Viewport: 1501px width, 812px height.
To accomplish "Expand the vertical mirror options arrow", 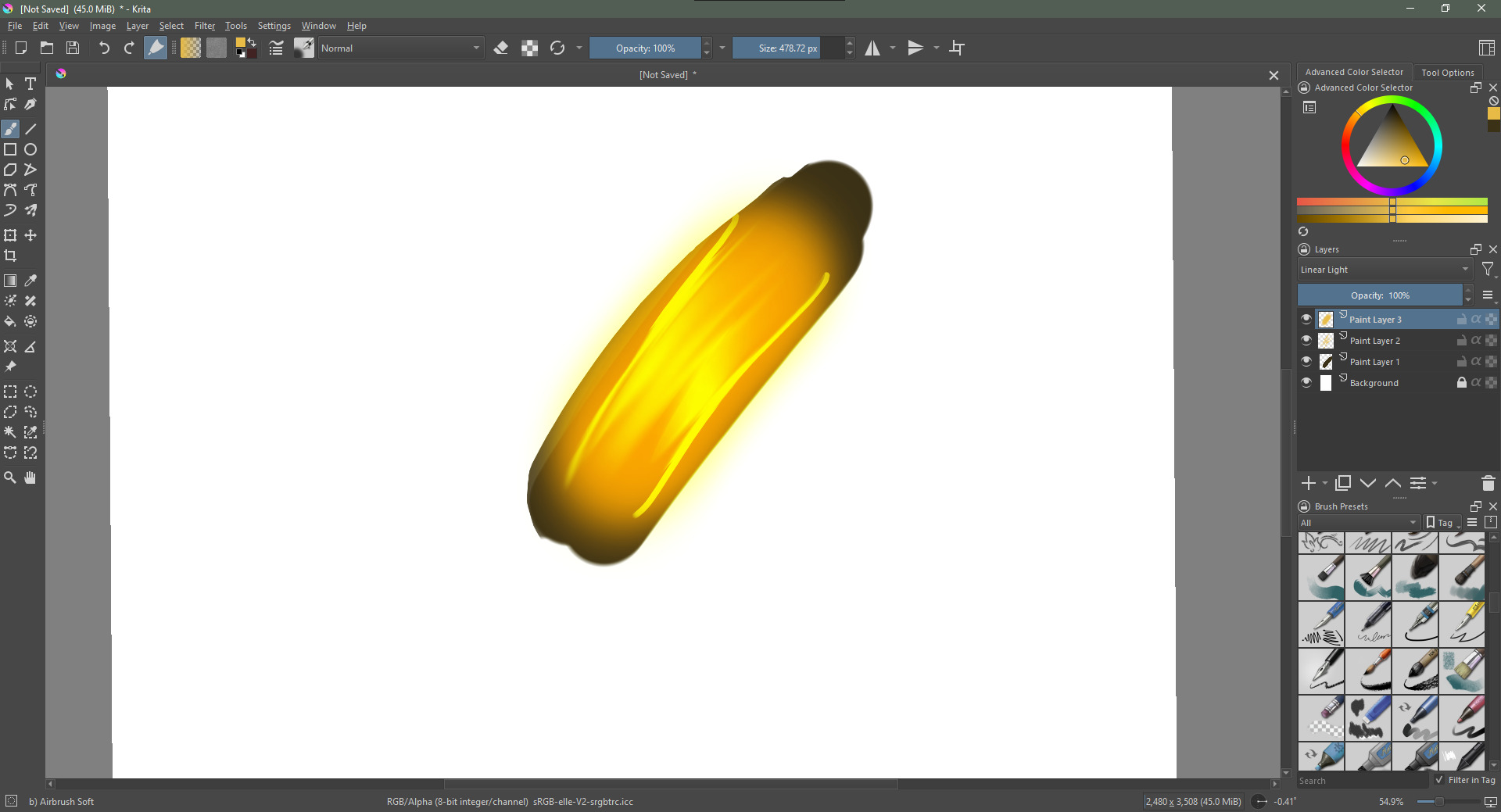I will (x=937, y=48).
